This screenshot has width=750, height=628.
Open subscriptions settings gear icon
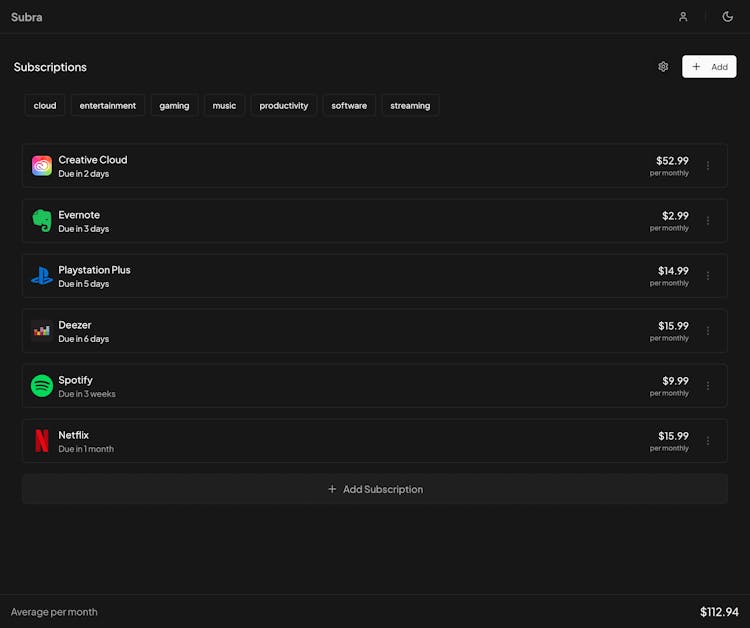coord(663,67)
